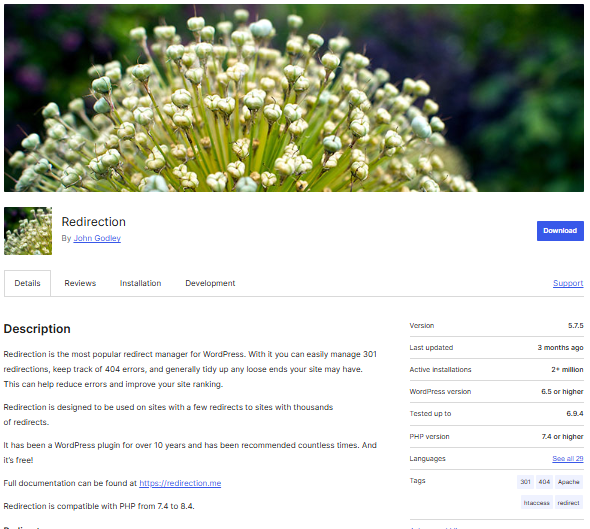Viewport: 590px width, 529px height.
Task: Click the version number 5.7.5
Action: click(x=575, y=326)
